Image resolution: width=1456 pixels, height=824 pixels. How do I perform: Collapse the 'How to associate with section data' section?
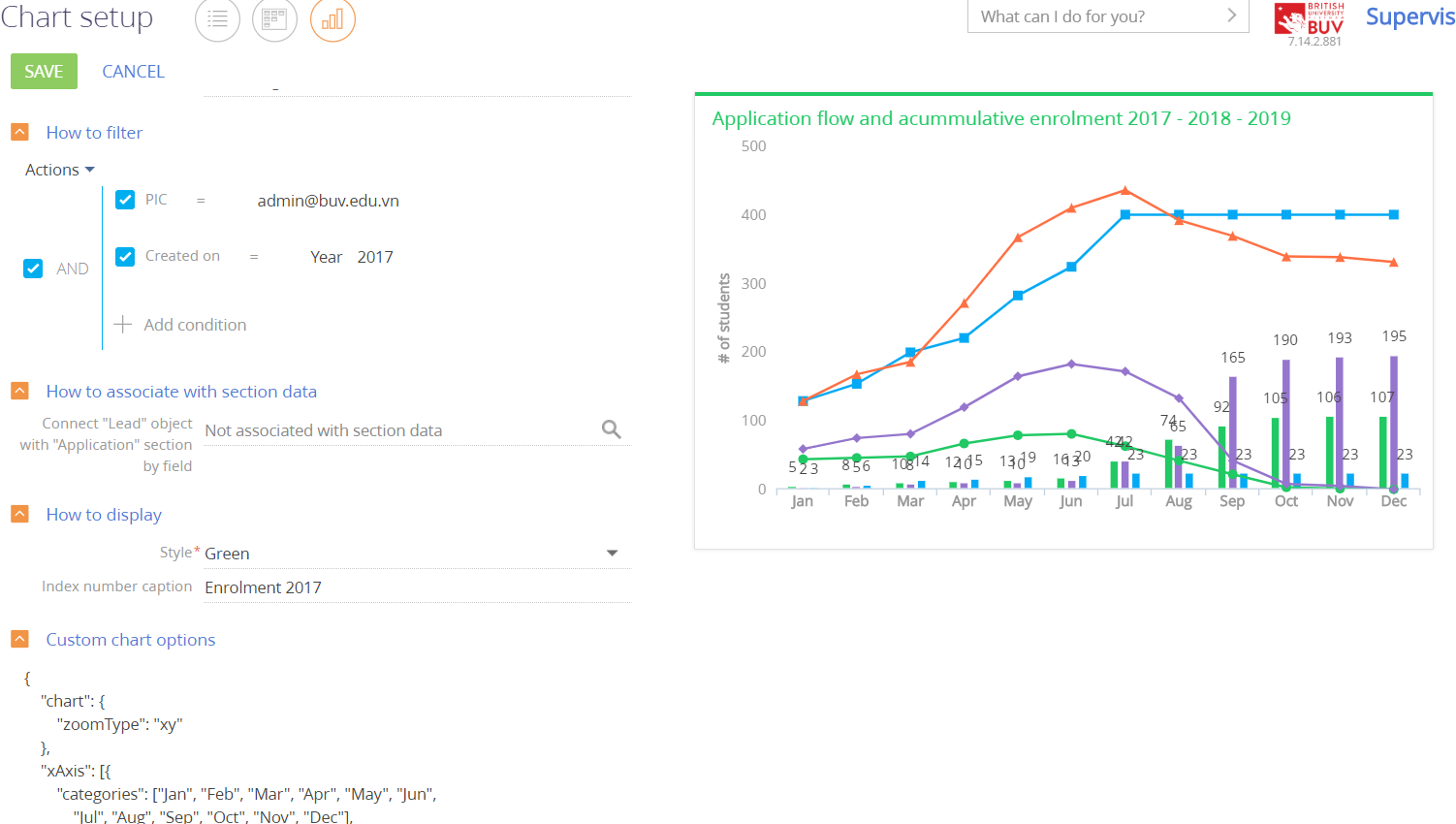[x=19, y=391]
